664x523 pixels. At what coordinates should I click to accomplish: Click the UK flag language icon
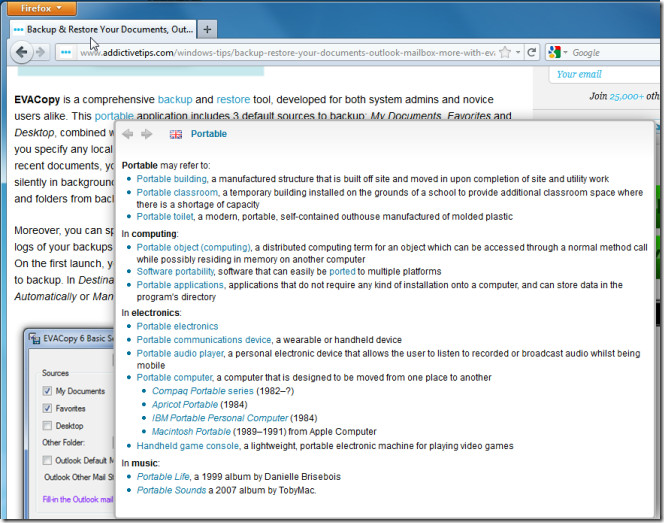176,134
